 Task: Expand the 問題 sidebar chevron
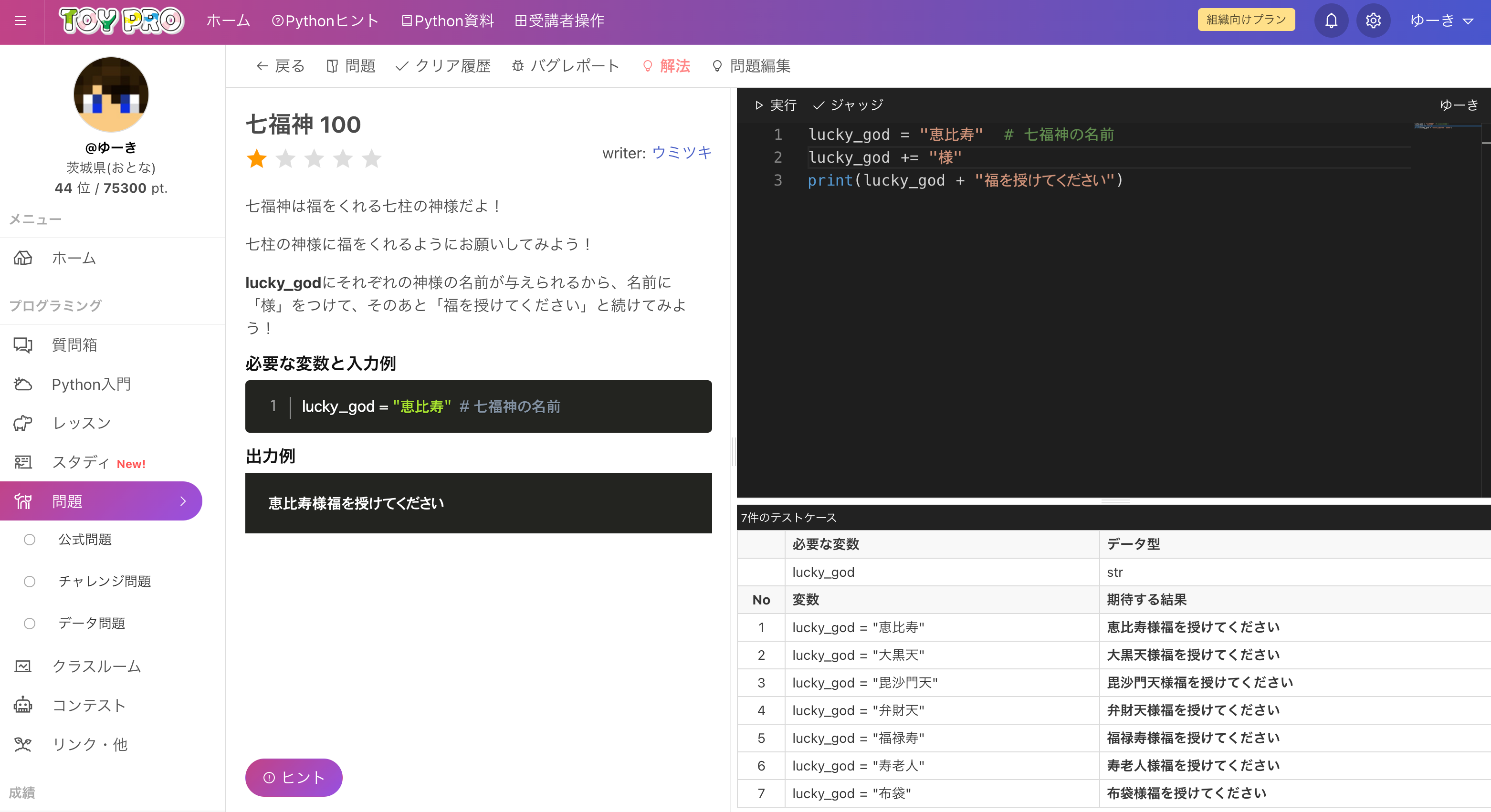point(183,500)
